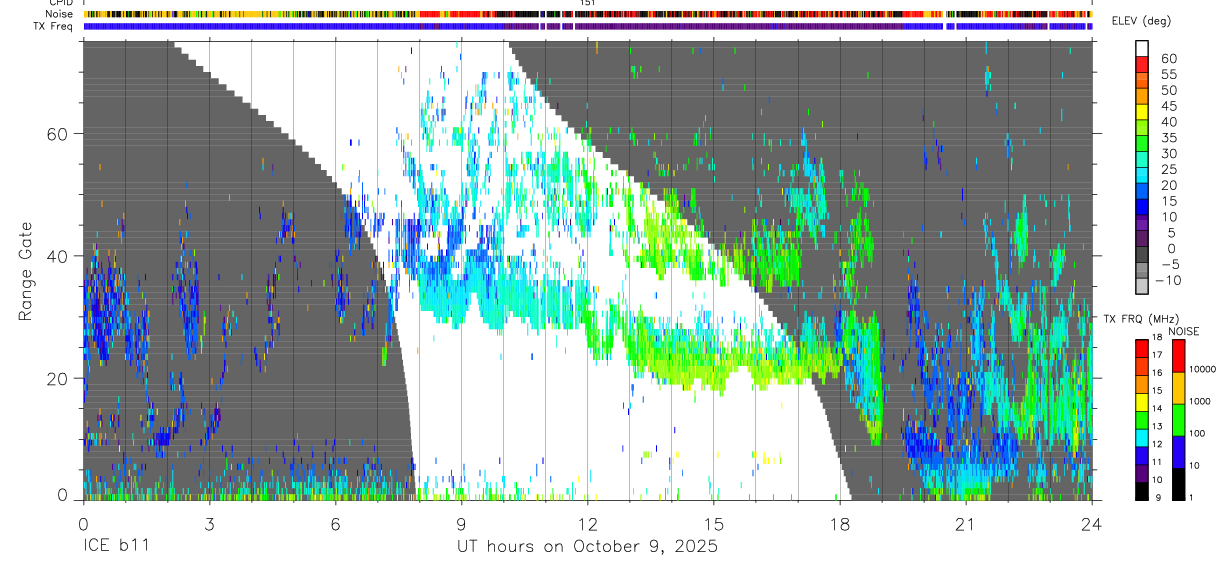The image size is (1228, 567).
Task: Click x-axis tick label '18'
Action: pos(840,523)
